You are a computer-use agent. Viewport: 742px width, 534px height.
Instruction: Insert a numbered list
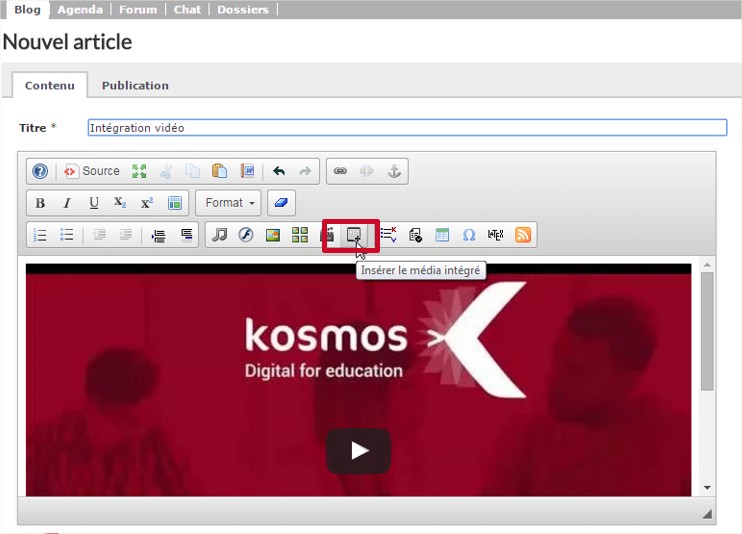(x=40, y=235)
